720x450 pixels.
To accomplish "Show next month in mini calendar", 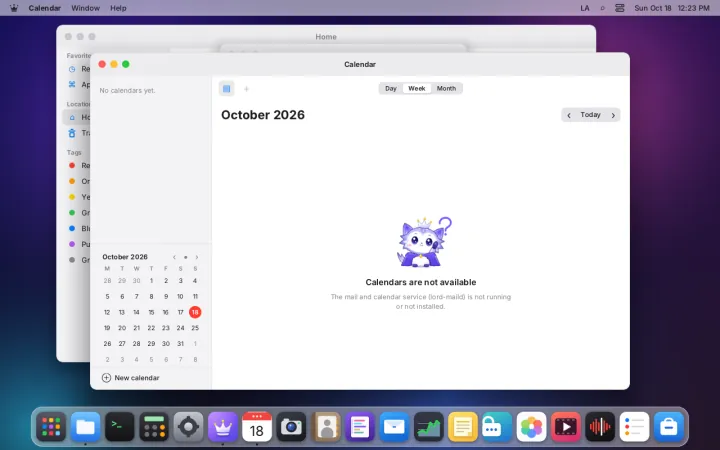I will point(197,257).
